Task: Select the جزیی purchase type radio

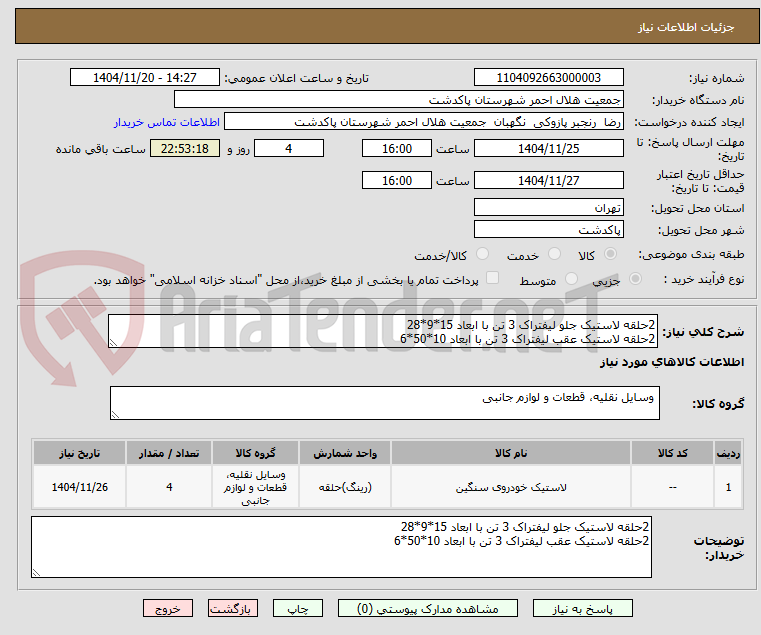Action: tap(635, 279)
